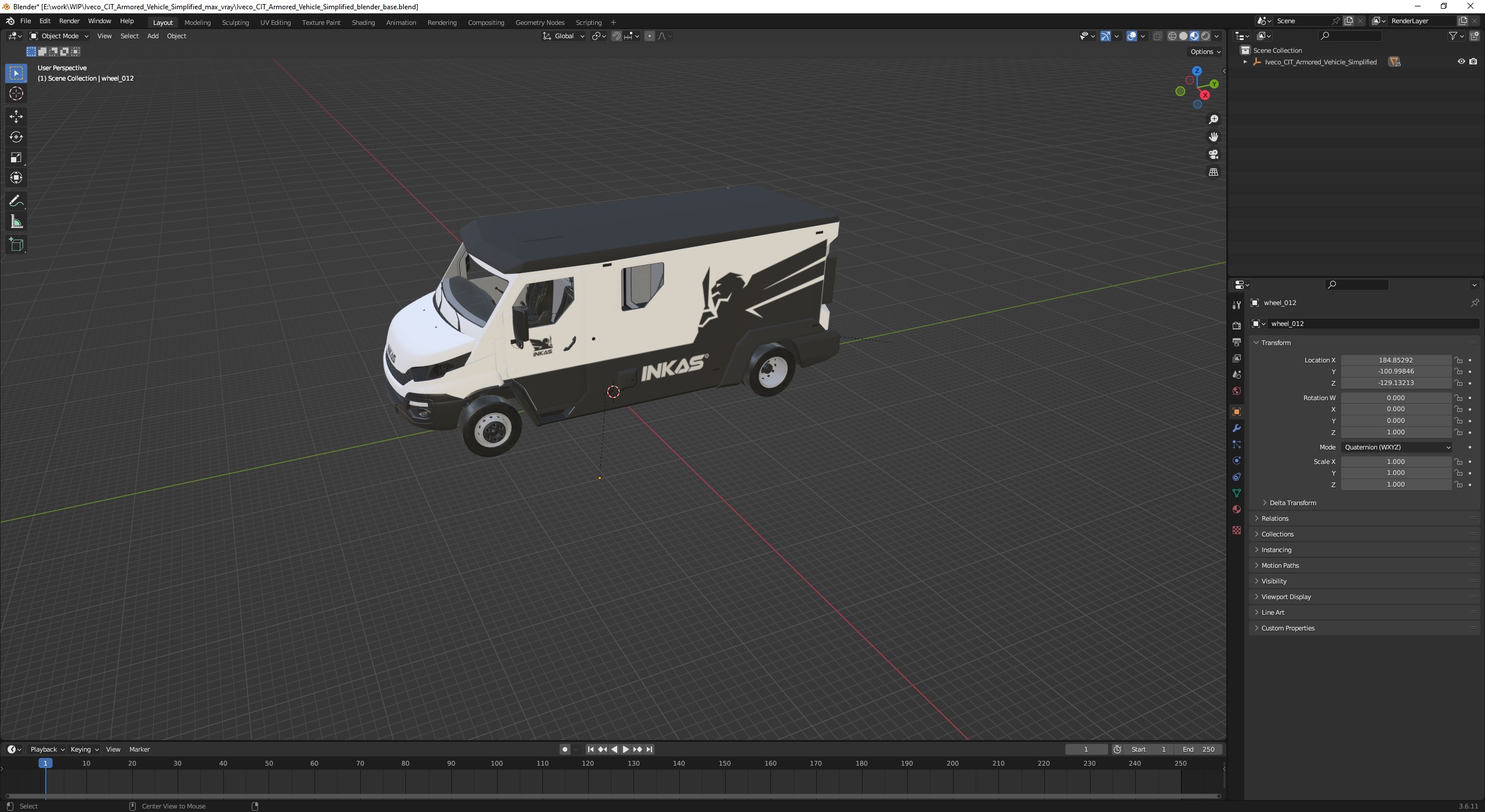Activate the Rotate tool
The width and height of the screenshot is (1485, 812).
click(16, 137)
